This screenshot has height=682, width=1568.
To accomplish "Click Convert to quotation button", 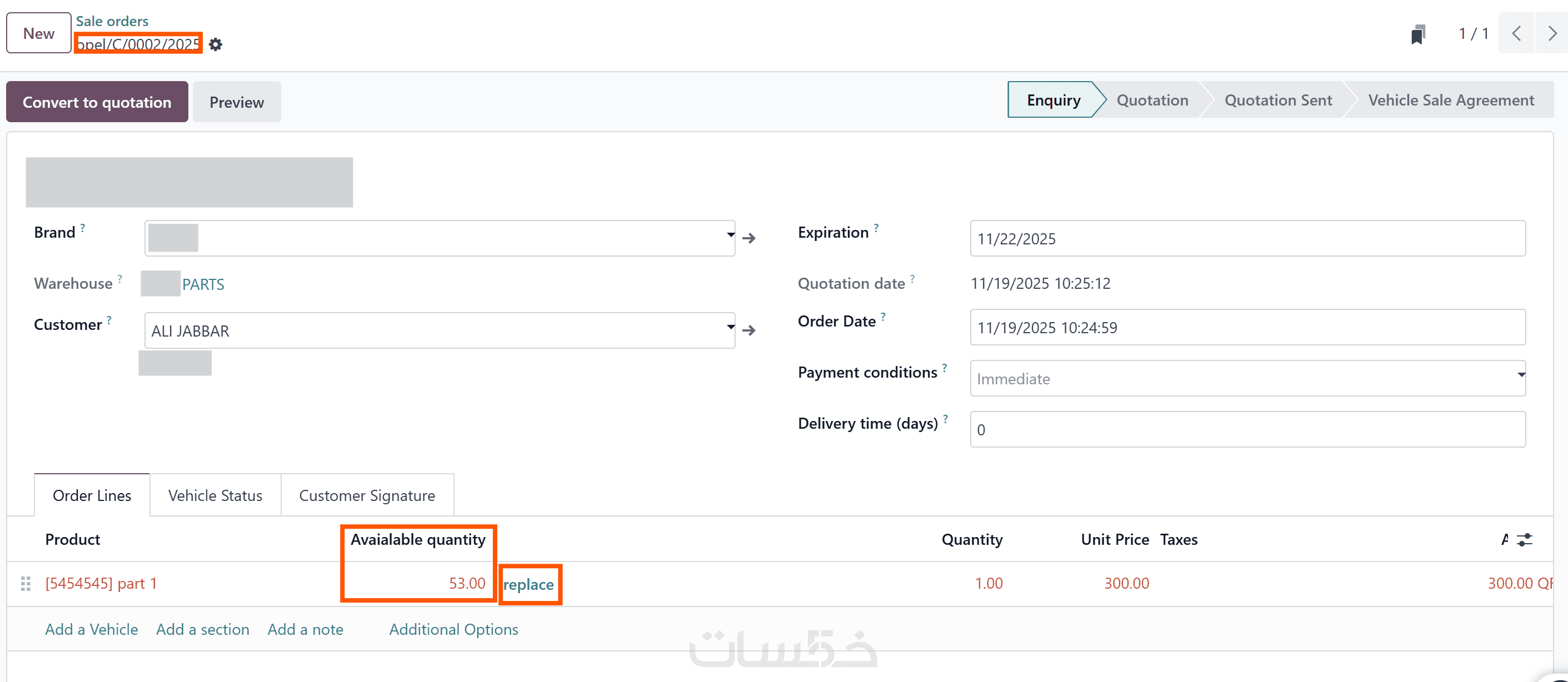I will tap(97, 102).
